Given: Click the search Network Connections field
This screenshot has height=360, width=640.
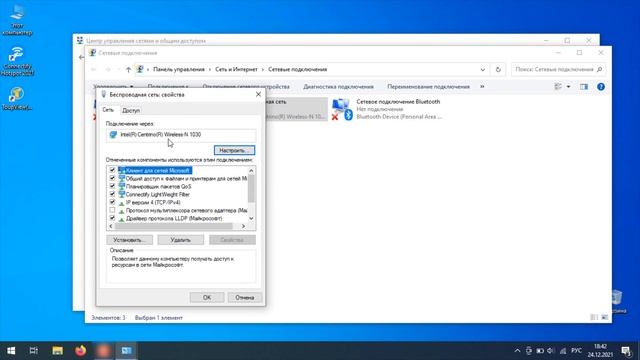Looking at the screenshot, I should pyautogui.click(x=558, y=69).
